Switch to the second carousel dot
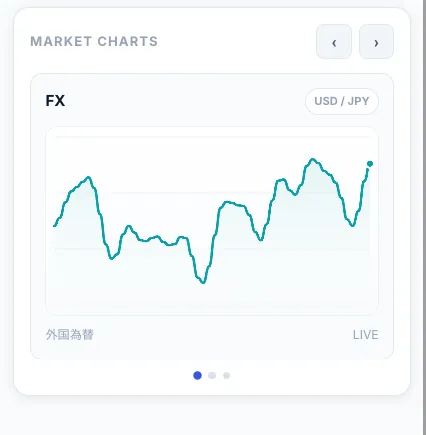 pos(212,376)
